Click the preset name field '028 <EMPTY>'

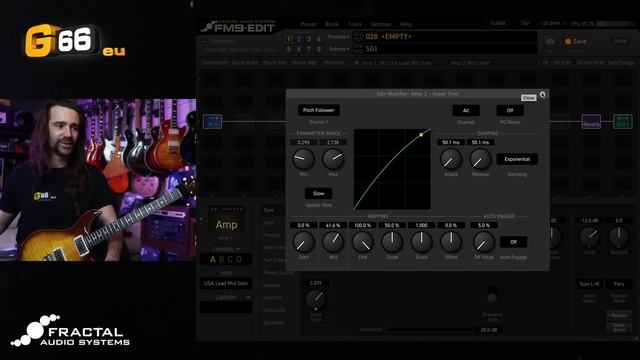(444, 37)
